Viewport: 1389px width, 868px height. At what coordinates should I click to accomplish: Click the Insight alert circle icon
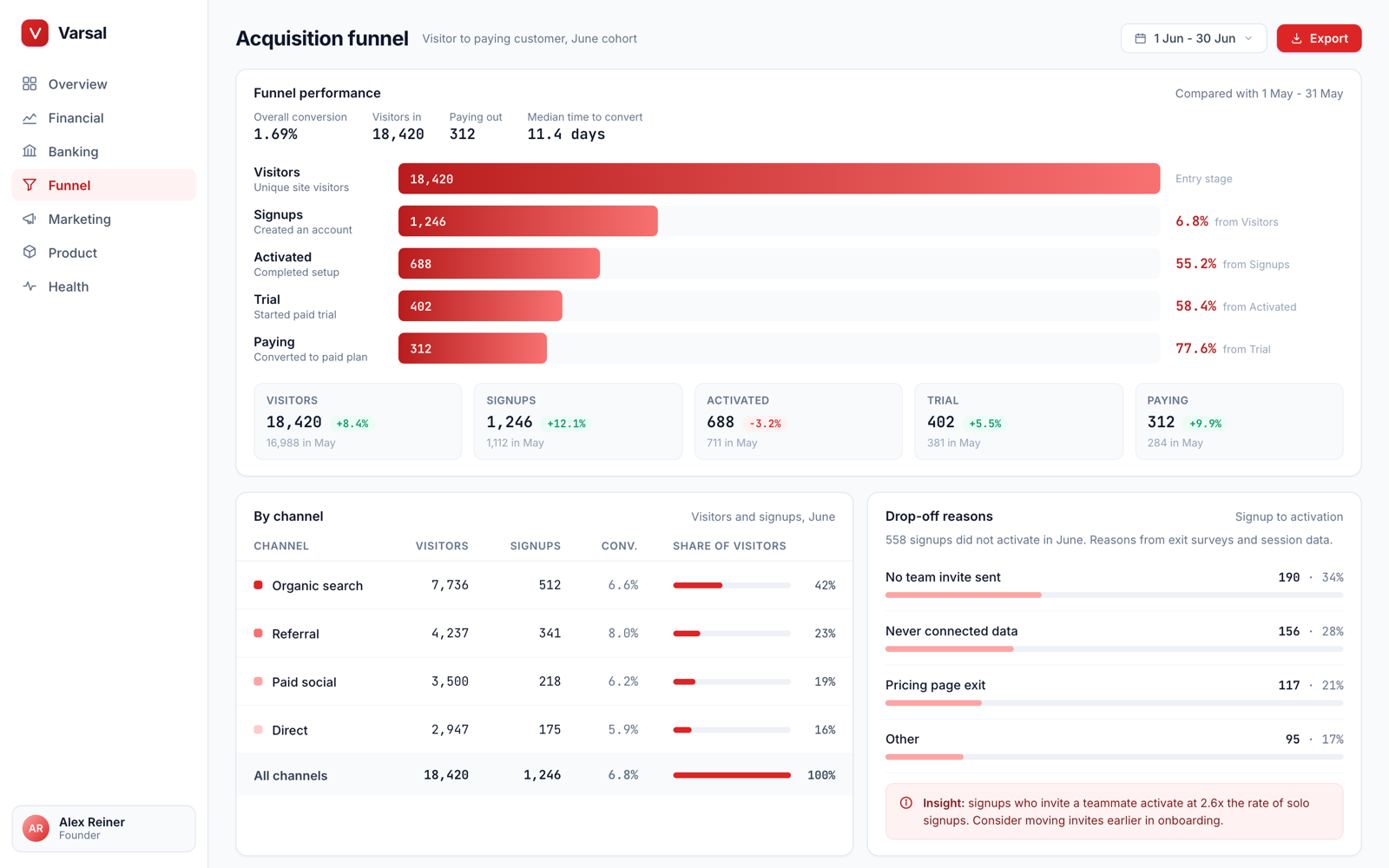pos(906,803)
